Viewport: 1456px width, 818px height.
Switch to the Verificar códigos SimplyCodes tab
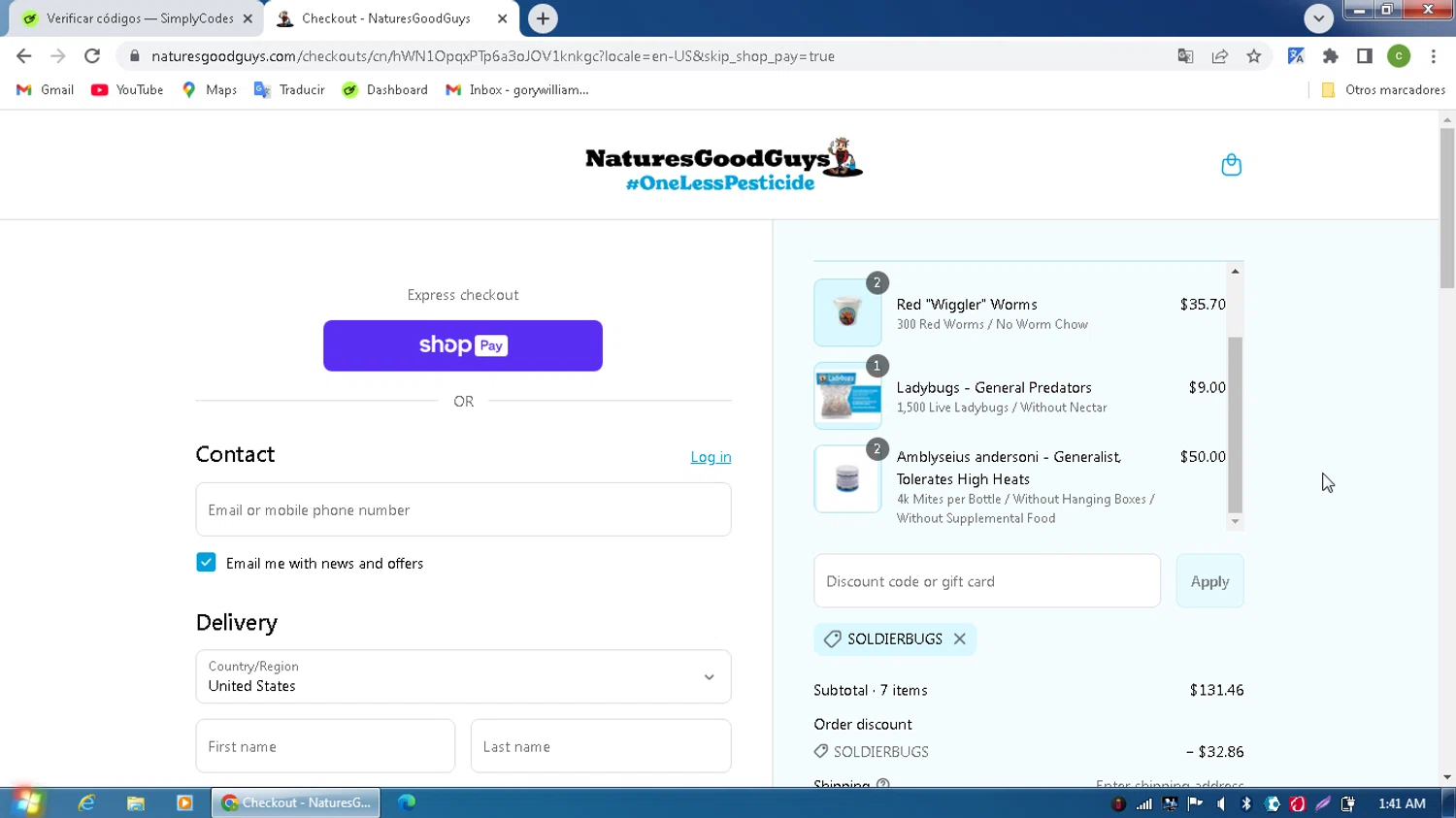[136, 18]
